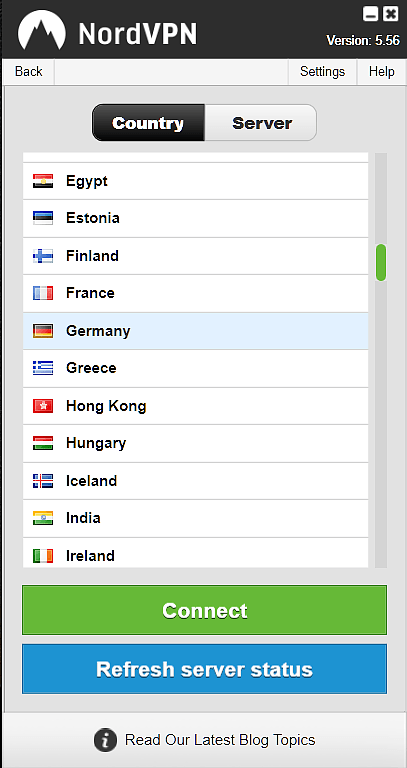This screenshot has height=768, width=407.
Task: Click the Hong Kong flag icon
Action: pyautogui.click(x=43, y=406)
